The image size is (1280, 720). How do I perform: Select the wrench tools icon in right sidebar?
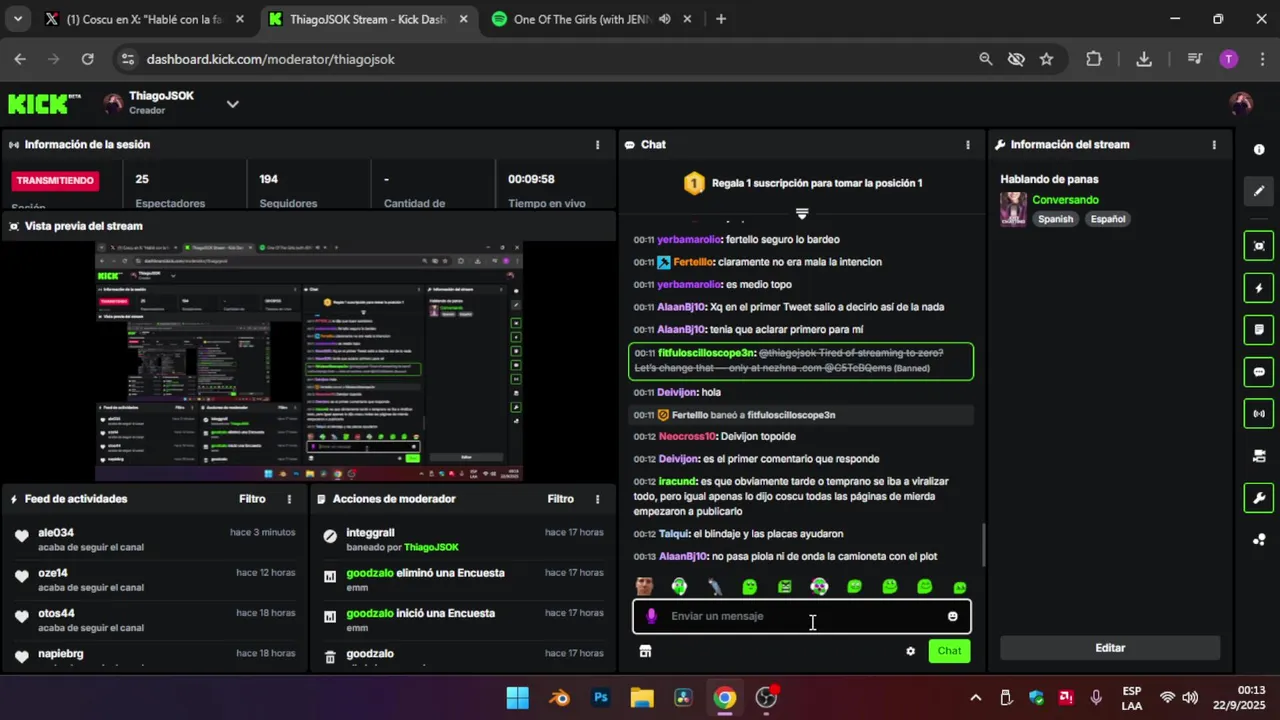[x=1259, y=498]
